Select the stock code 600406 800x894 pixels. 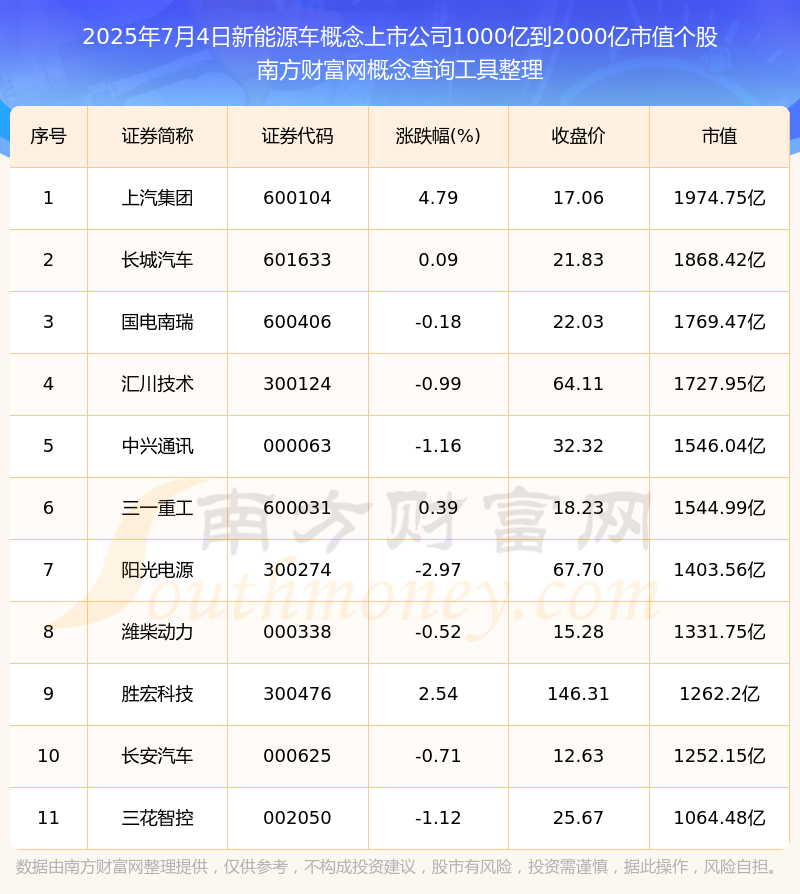297,322
